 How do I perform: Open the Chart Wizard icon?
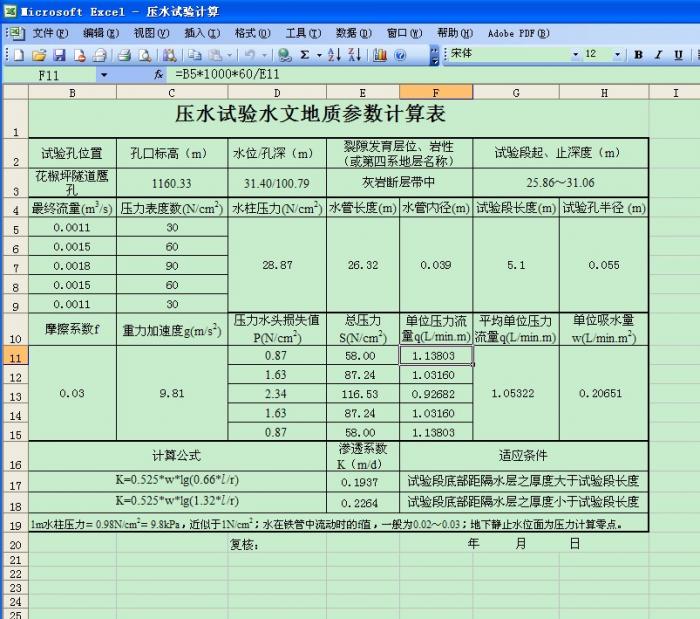(x=380, y=55)
